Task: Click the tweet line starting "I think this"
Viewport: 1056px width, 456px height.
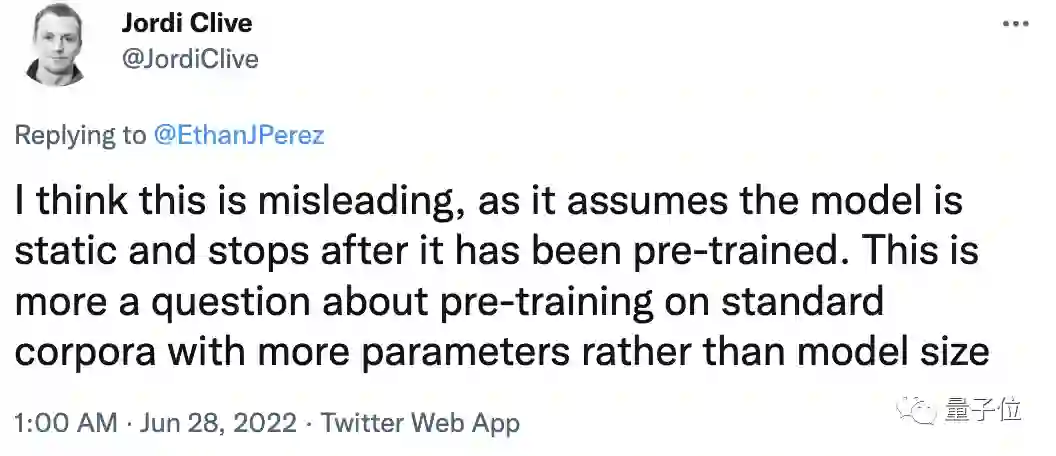Action: click(x=490, y=201)
